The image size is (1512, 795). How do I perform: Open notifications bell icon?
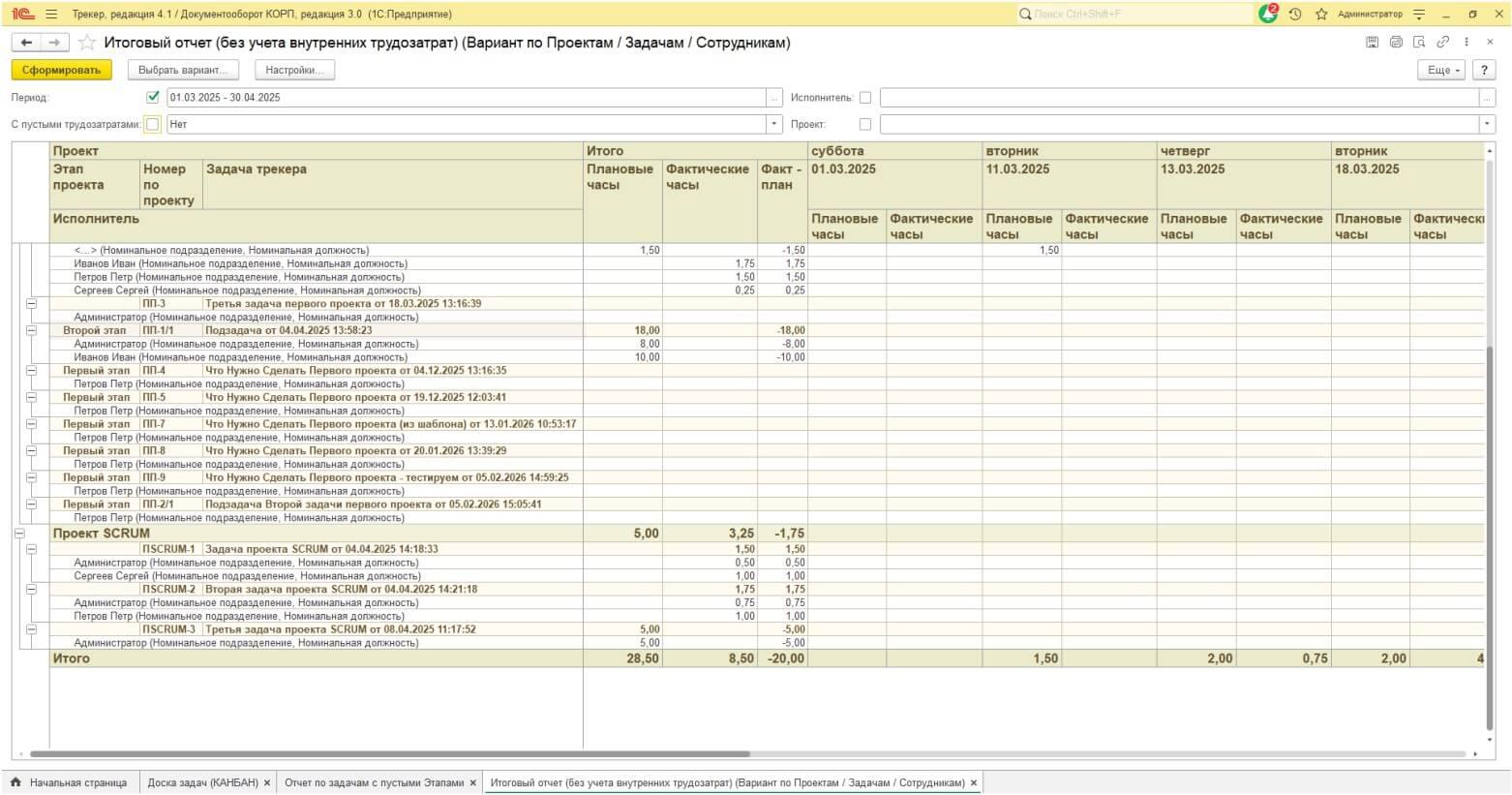[1268, 15]
